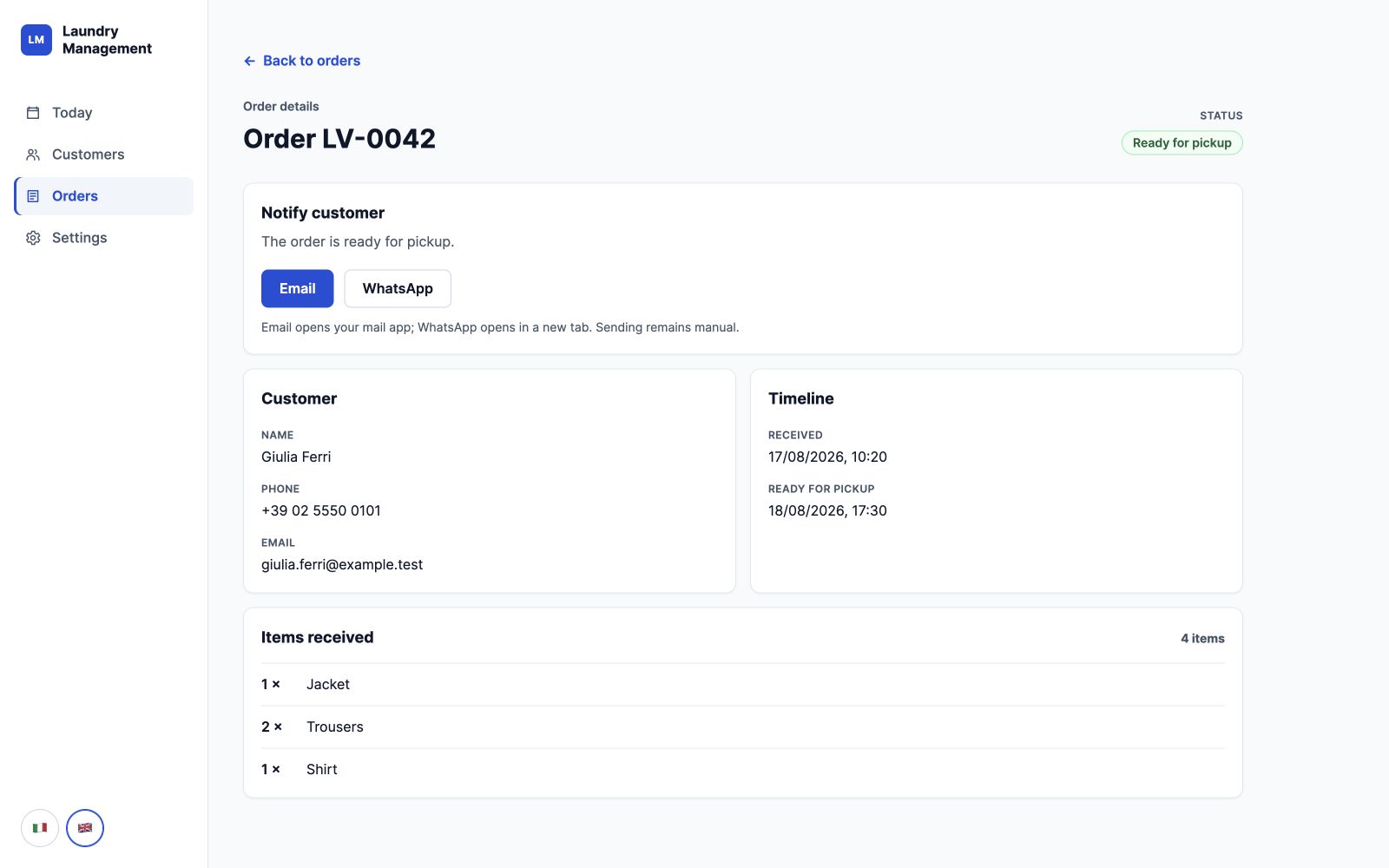Viewport: 1389px width, 868px height.
Task: Click the Notify customer heading
Action: (x=323, y=213)
